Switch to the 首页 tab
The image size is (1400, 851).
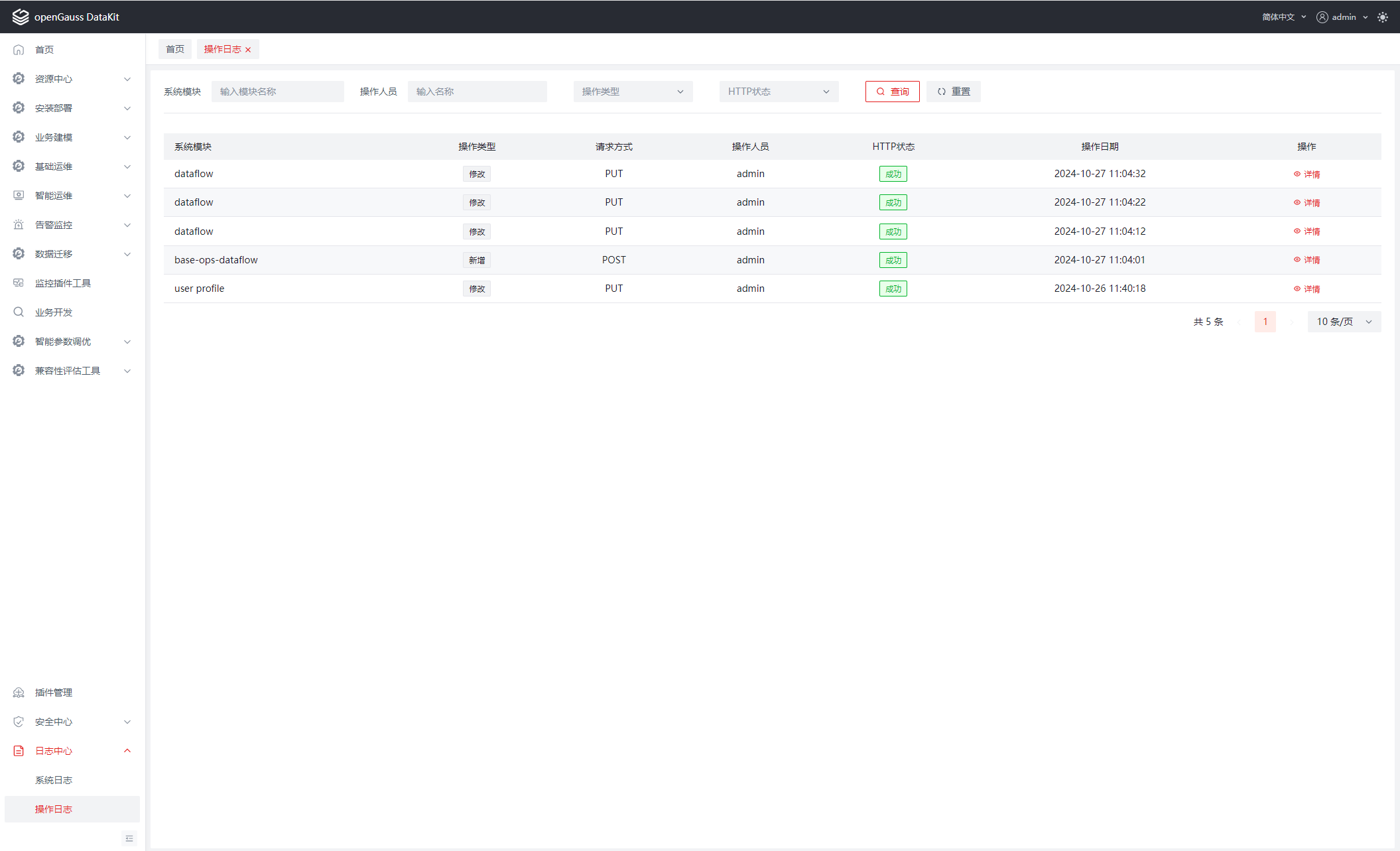(175, 49)
